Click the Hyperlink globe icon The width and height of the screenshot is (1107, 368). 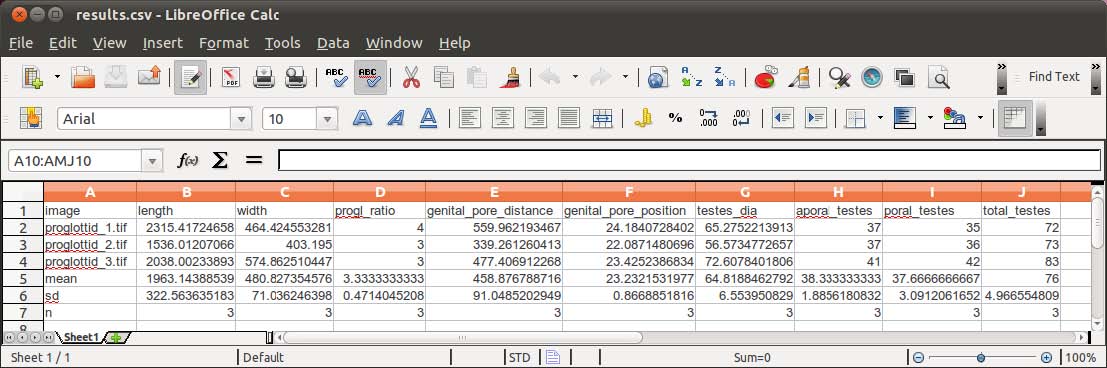pyautogui.click(x=658, y=76)
